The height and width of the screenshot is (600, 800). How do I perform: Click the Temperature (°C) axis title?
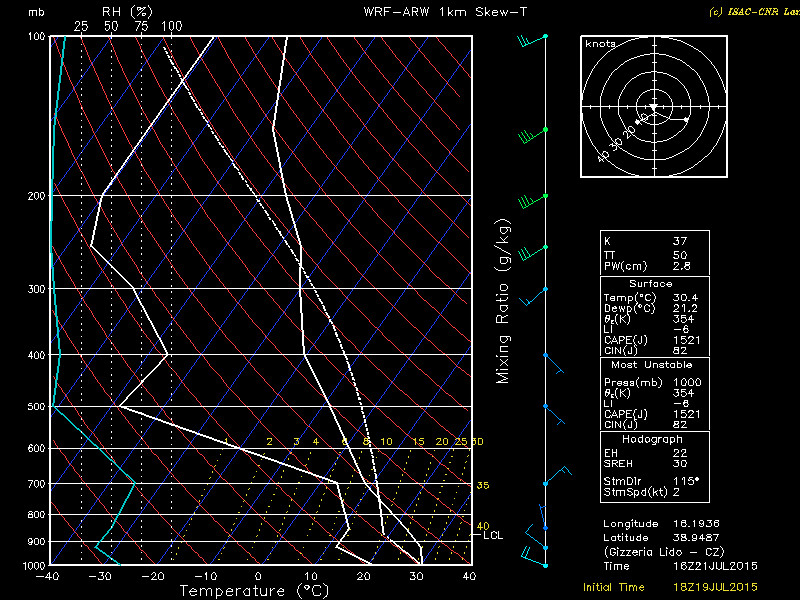point(255,591)
